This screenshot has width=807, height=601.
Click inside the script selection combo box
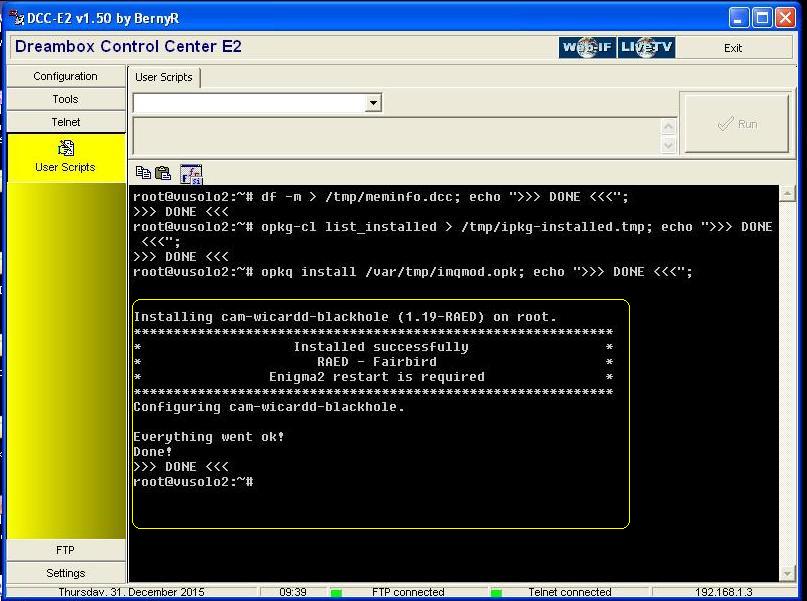[x=250, y=103]
